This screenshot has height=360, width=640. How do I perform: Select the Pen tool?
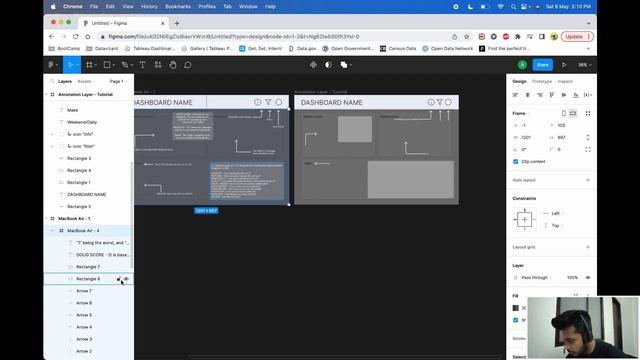pyautogui.click(x=125, y=65)
